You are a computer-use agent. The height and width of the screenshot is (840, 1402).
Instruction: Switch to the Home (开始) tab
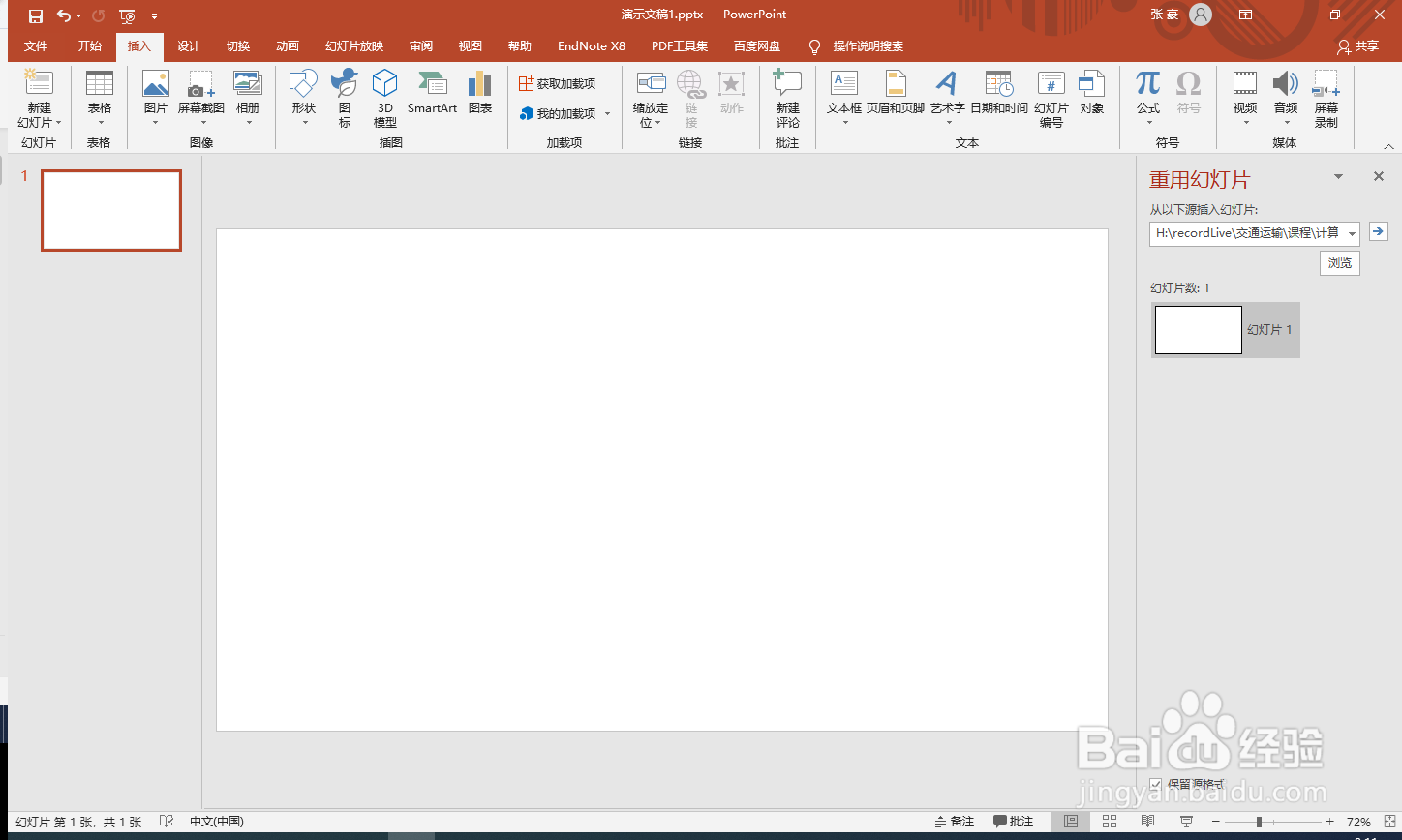(x=90, y=46)
